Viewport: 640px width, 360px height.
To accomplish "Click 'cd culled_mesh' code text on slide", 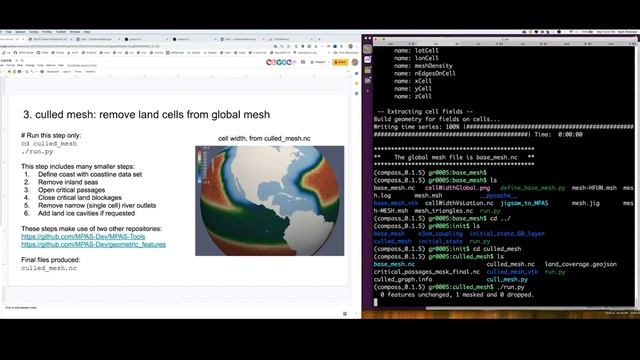I will [x=49, y=144].
